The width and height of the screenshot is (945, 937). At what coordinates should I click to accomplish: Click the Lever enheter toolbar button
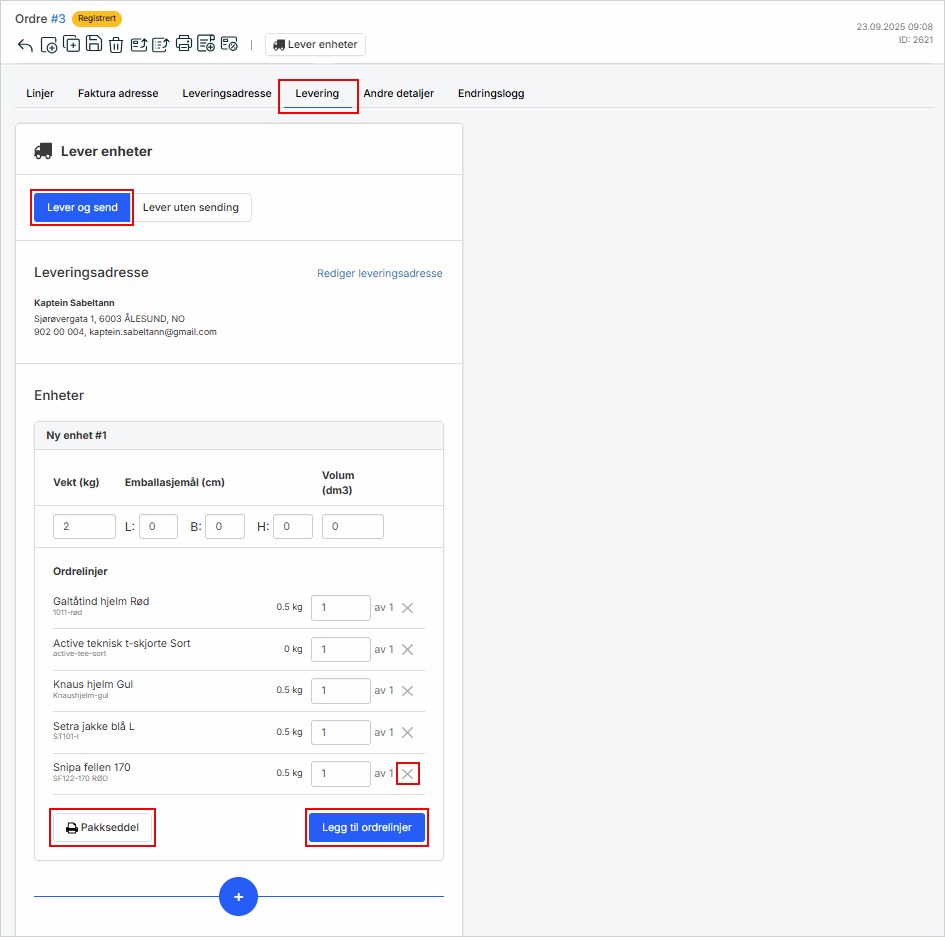[315, 45]
